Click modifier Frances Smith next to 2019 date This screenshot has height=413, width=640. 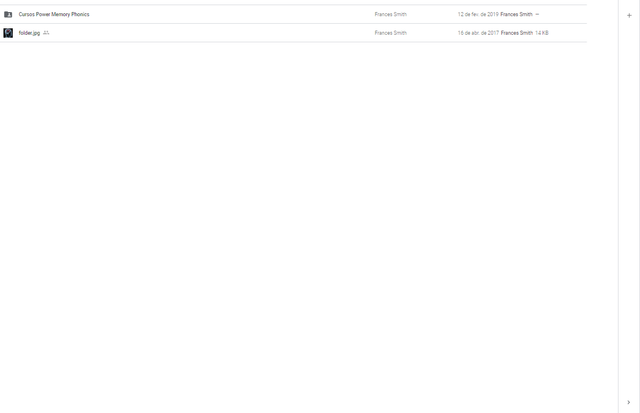[516, 14]
